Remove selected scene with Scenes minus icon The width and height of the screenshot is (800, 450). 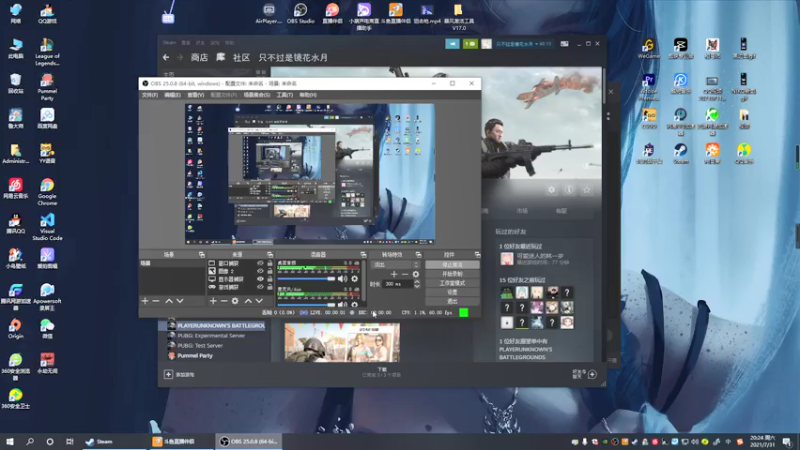(156, 301)
